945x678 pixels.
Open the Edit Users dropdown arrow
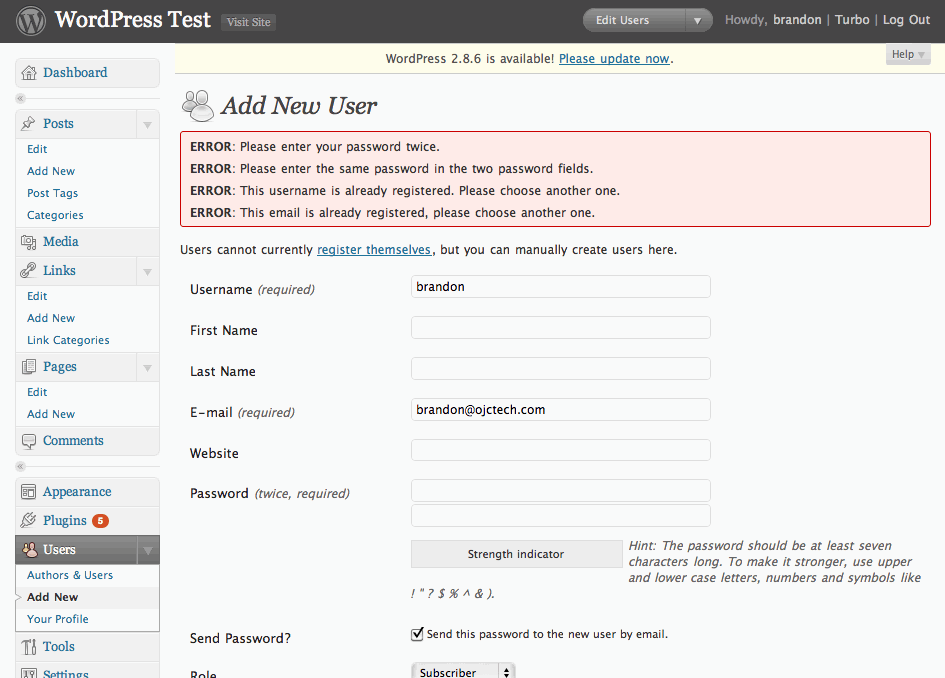pyautogui.click(x=698, y=20)
